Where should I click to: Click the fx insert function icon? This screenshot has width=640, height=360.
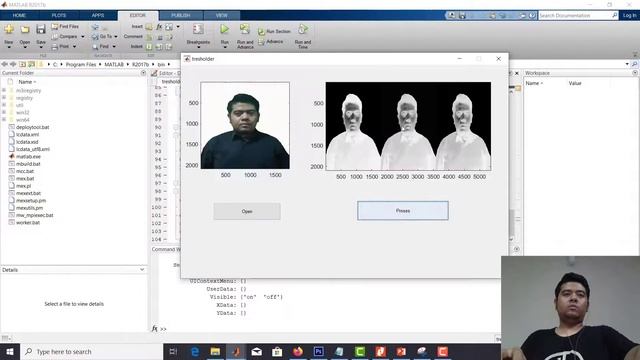pos(159,27)
